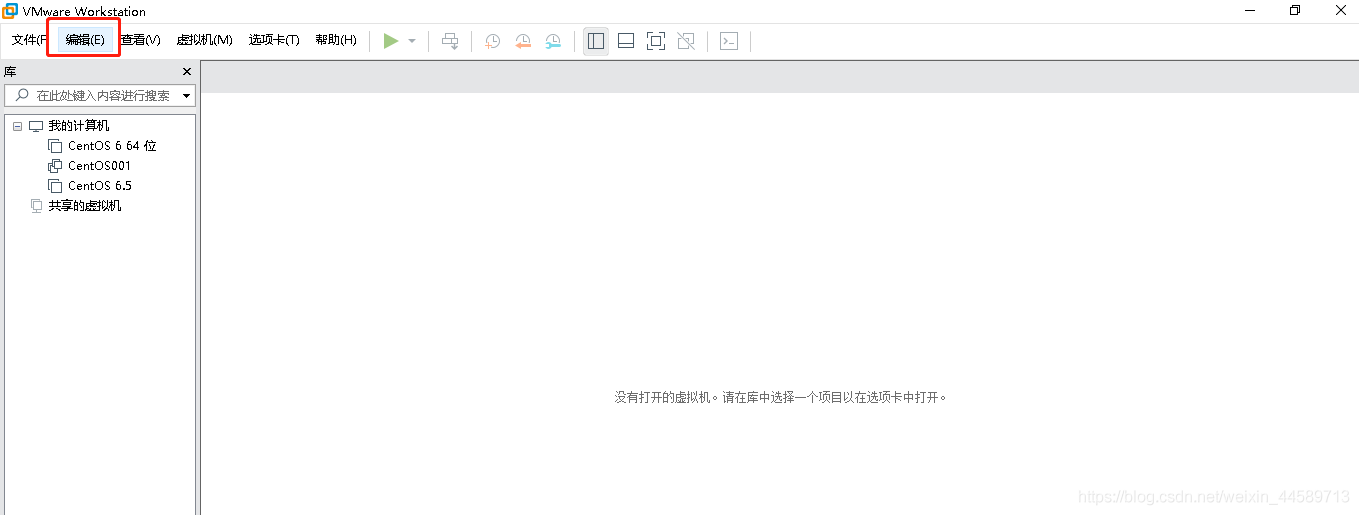Open the snapshot manager wrench icon
This screenshot has height=515, width=1359.
[553, 41]
